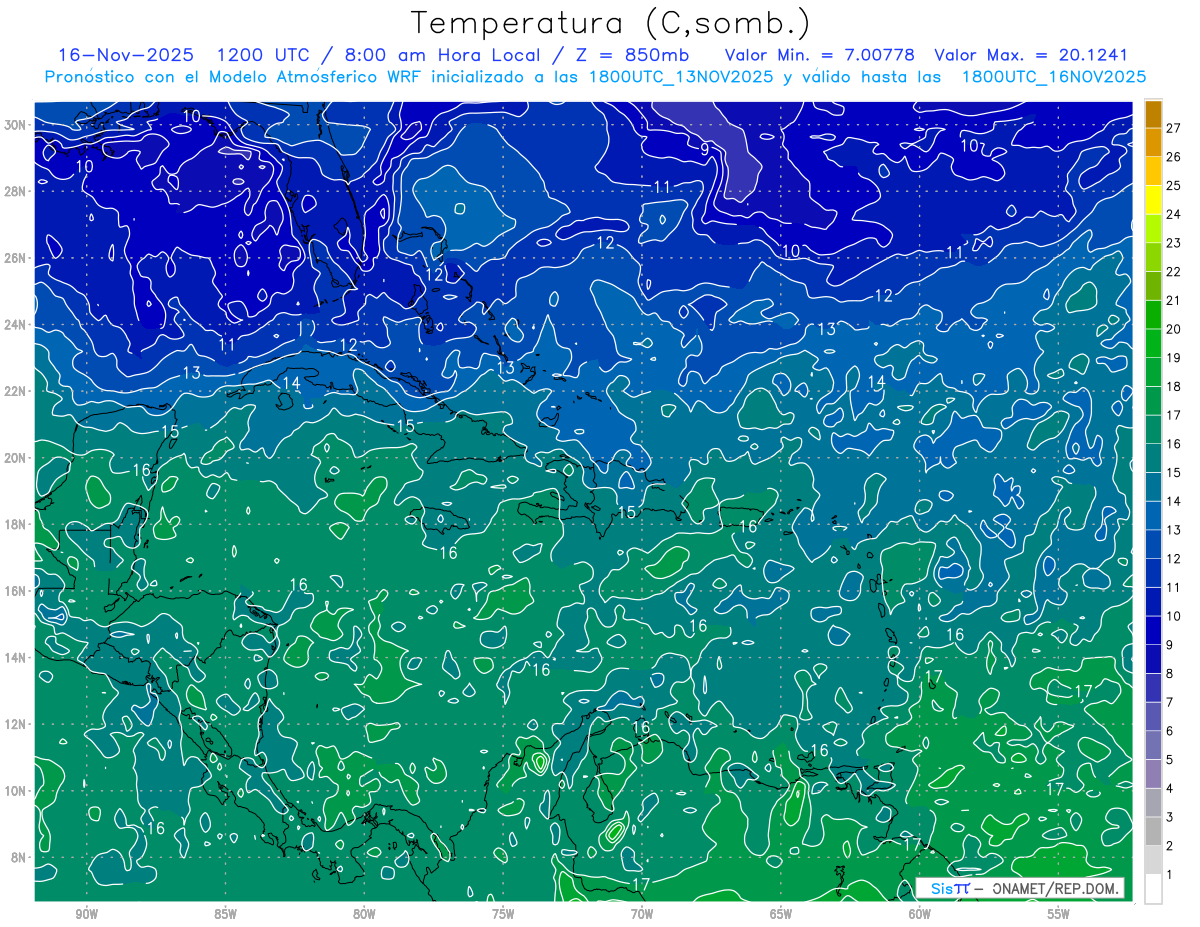
Task: Click the 75W longitude axis label
Action: point(503,914)
